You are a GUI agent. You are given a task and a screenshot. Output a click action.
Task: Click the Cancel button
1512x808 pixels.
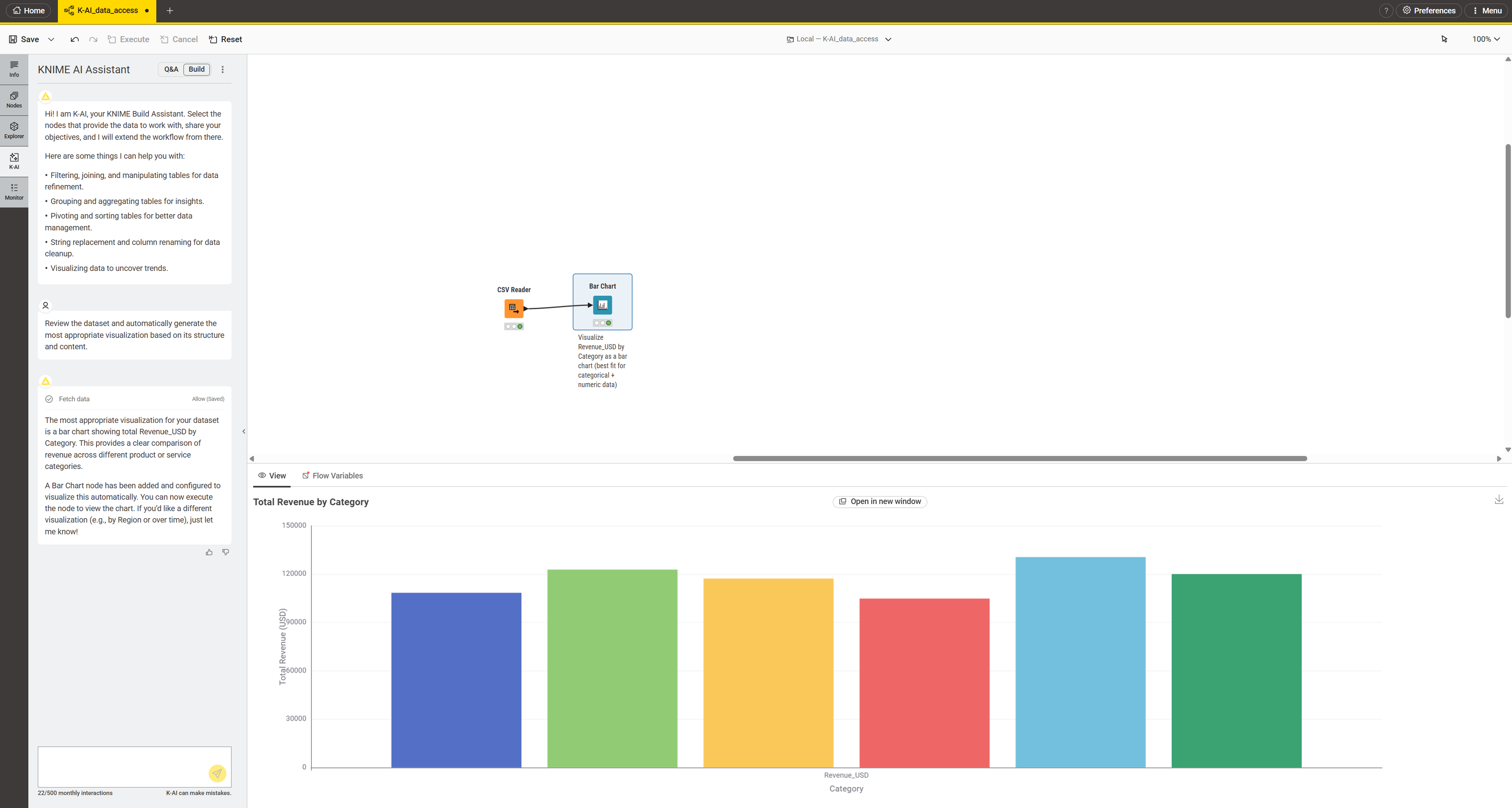[x=179, y=39]
